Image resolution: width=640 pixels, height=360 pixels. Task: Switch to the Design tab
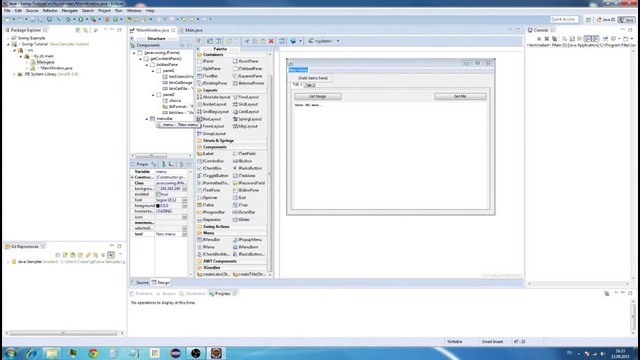click(161, 282)
